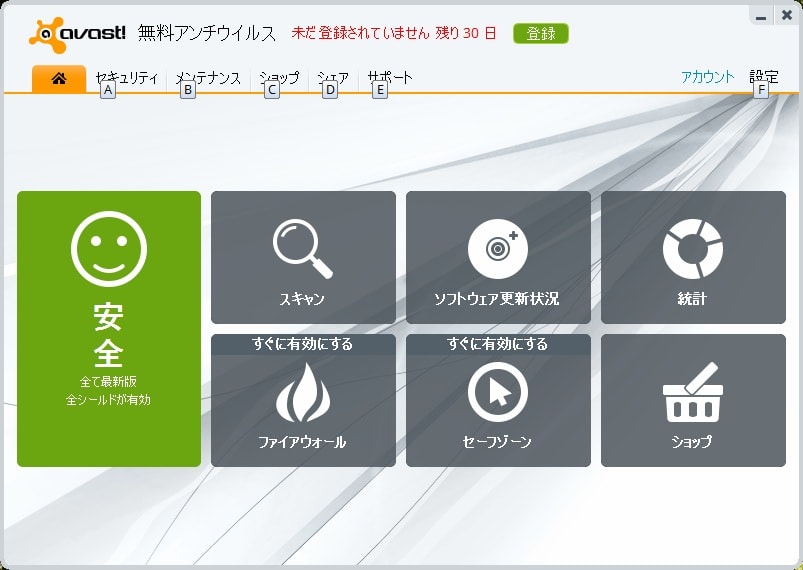The image size is (803, 570).
Task: Click the 未だ登録されていません notice
Action: click(x=361, y=33)
